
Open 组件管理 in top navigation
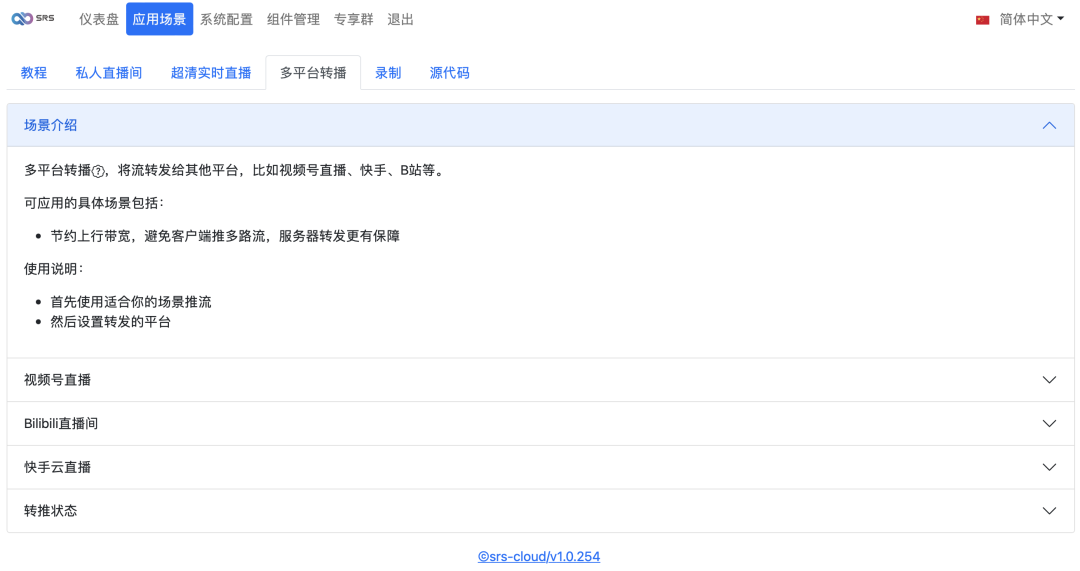coord(293,19)
